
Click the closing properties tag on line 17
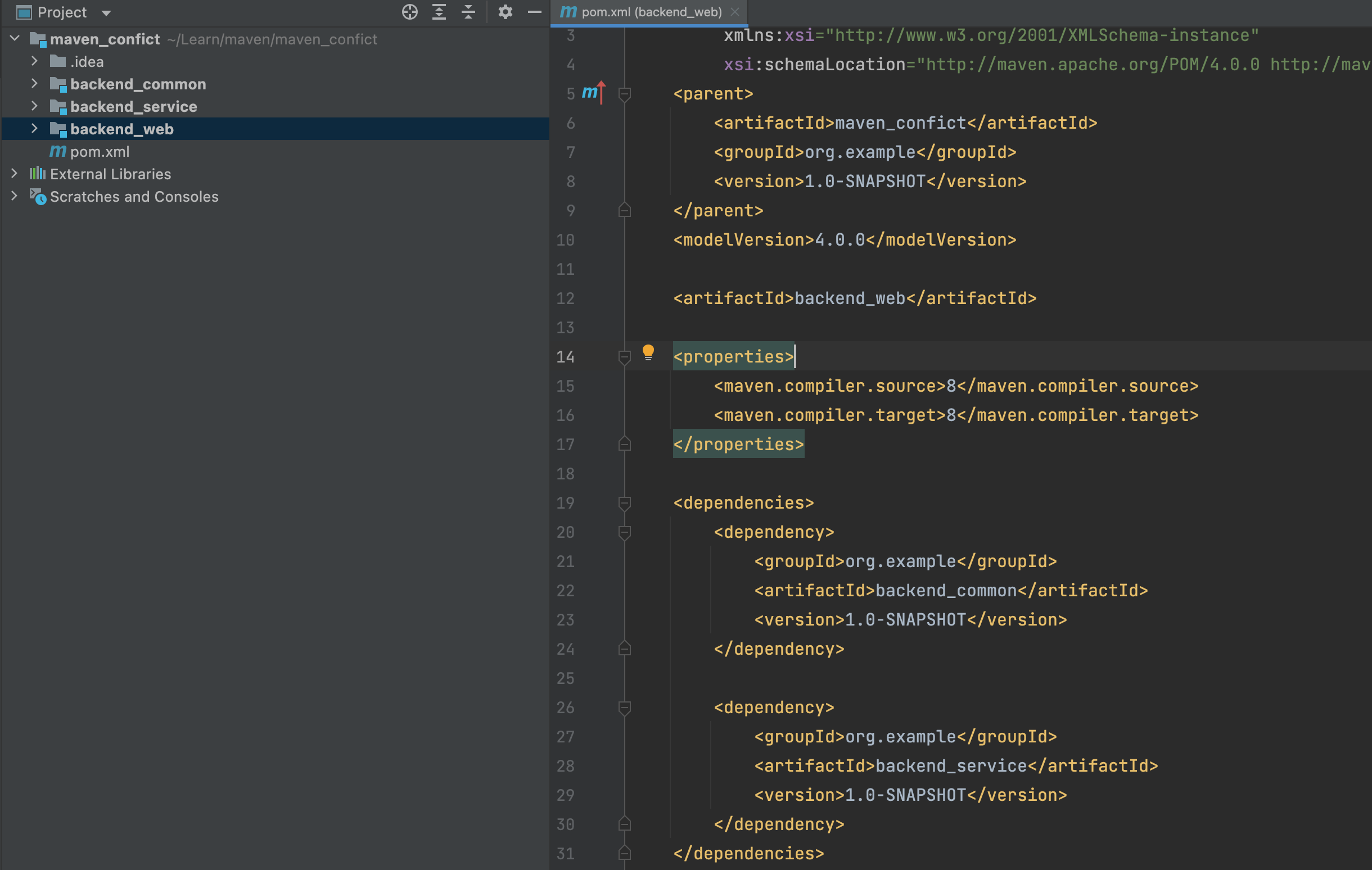point(738,445)
